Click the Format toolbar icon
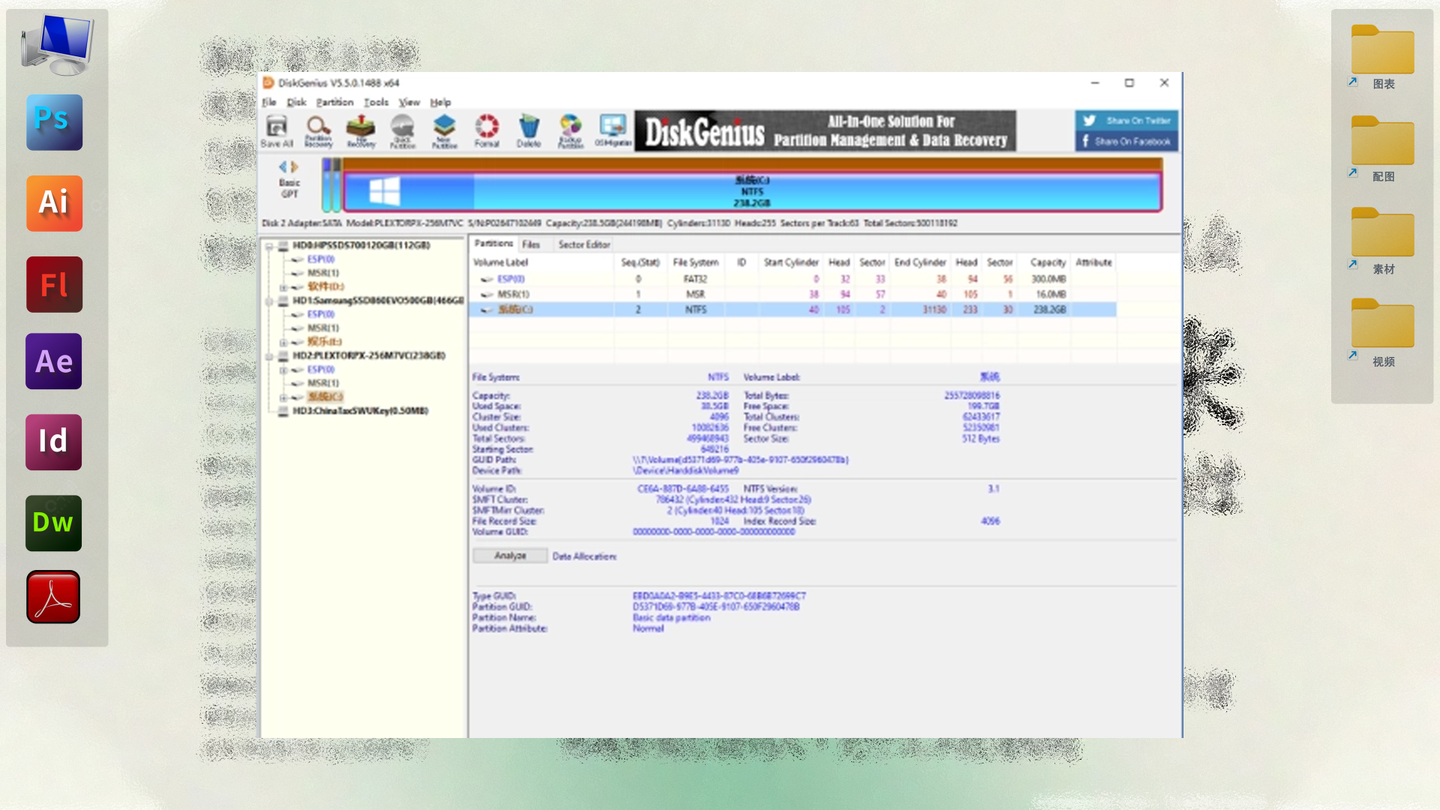 487,131
